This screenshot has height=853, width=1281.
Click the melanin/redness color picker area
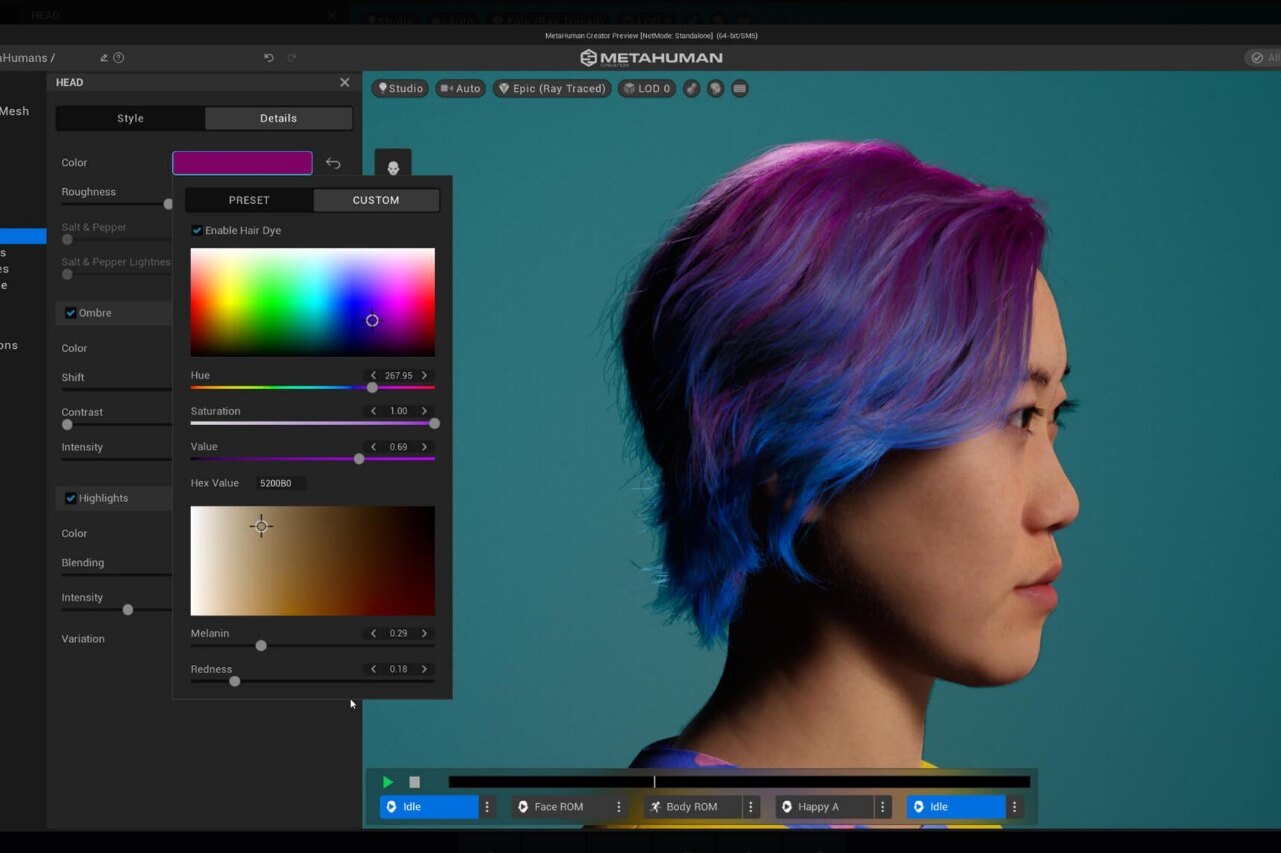313,561
